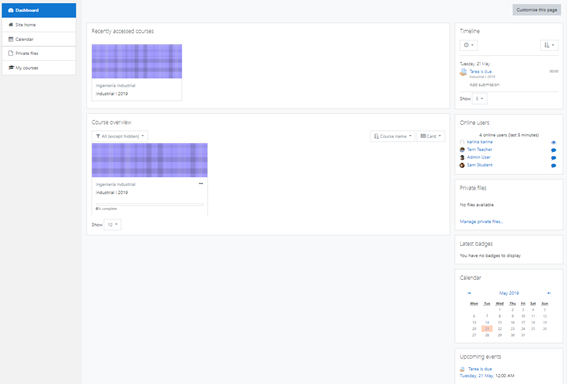Send message to Sam Student icon
Image resolution: width=567 pixels, height=384 pixels.
click(x=553, y=166)
